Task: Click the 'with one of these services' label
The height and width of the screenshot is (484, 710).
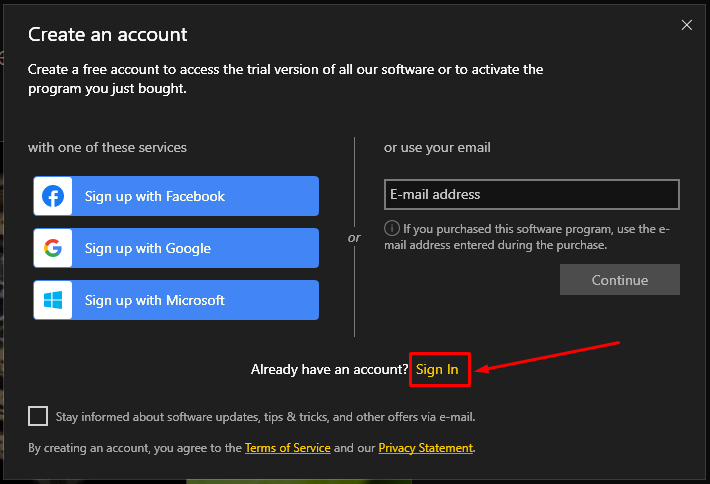Action: (x=107, y=147)
